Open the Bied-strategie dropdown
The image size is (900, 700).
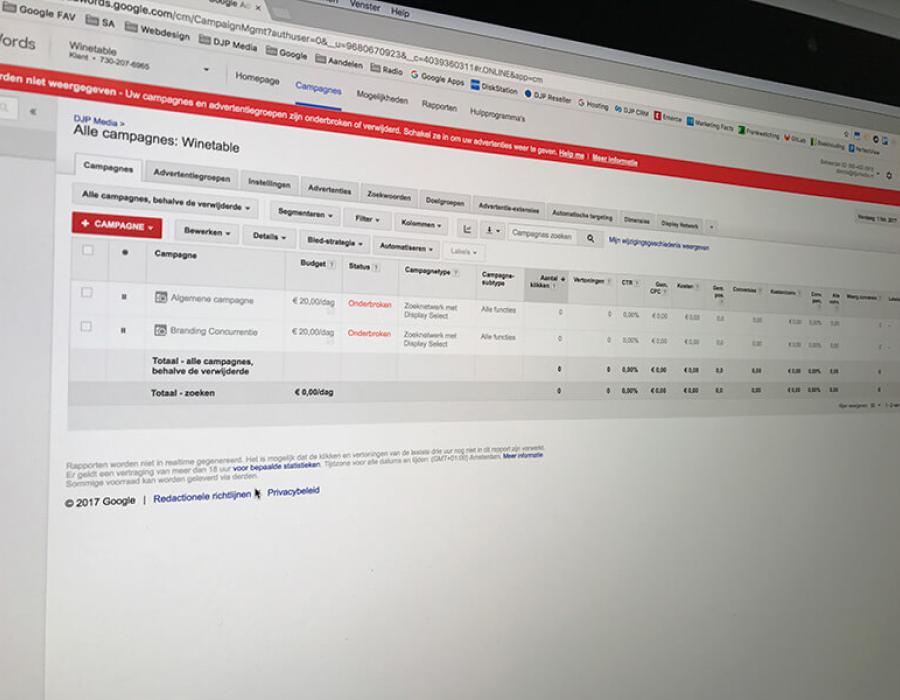[x=335, y=242]
